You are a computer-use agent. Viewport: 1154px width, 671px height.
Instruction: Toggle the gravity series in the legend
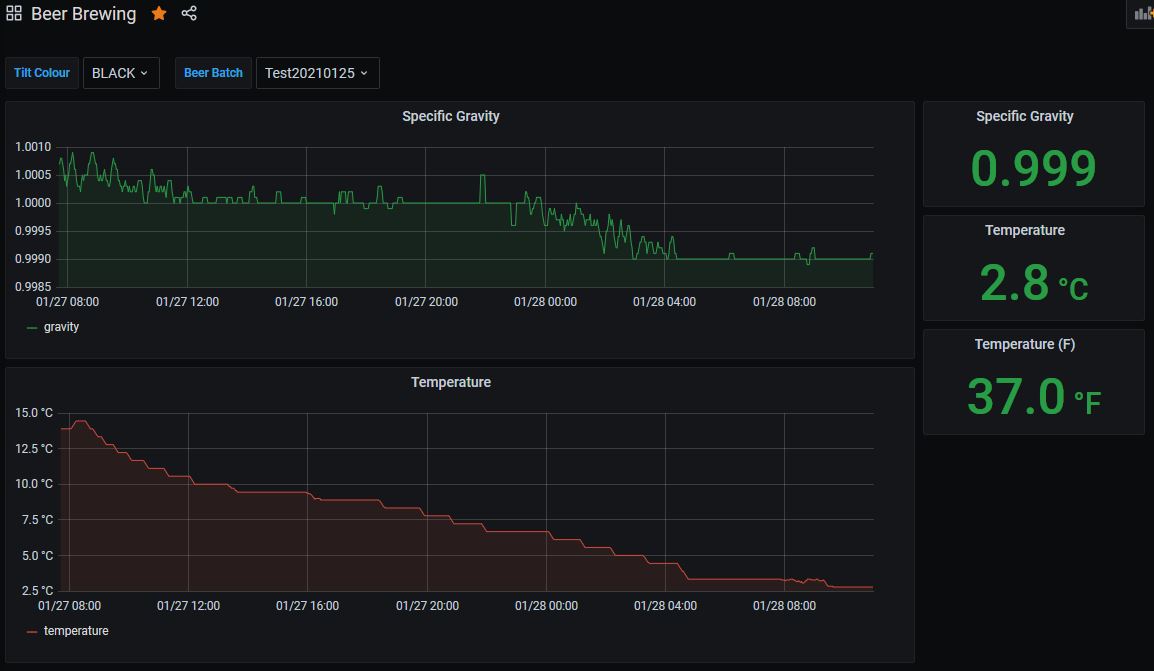(61, 327)
